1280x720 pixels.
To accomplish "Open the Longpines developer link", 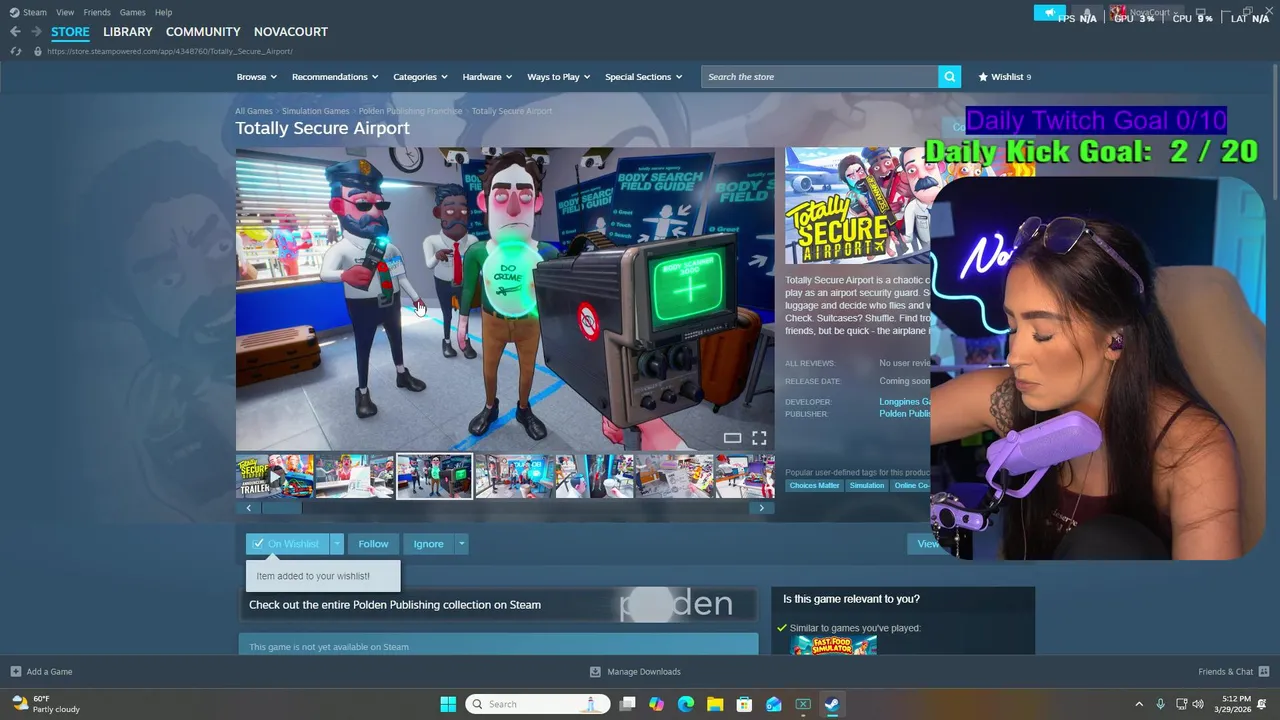I will (905, 402).
